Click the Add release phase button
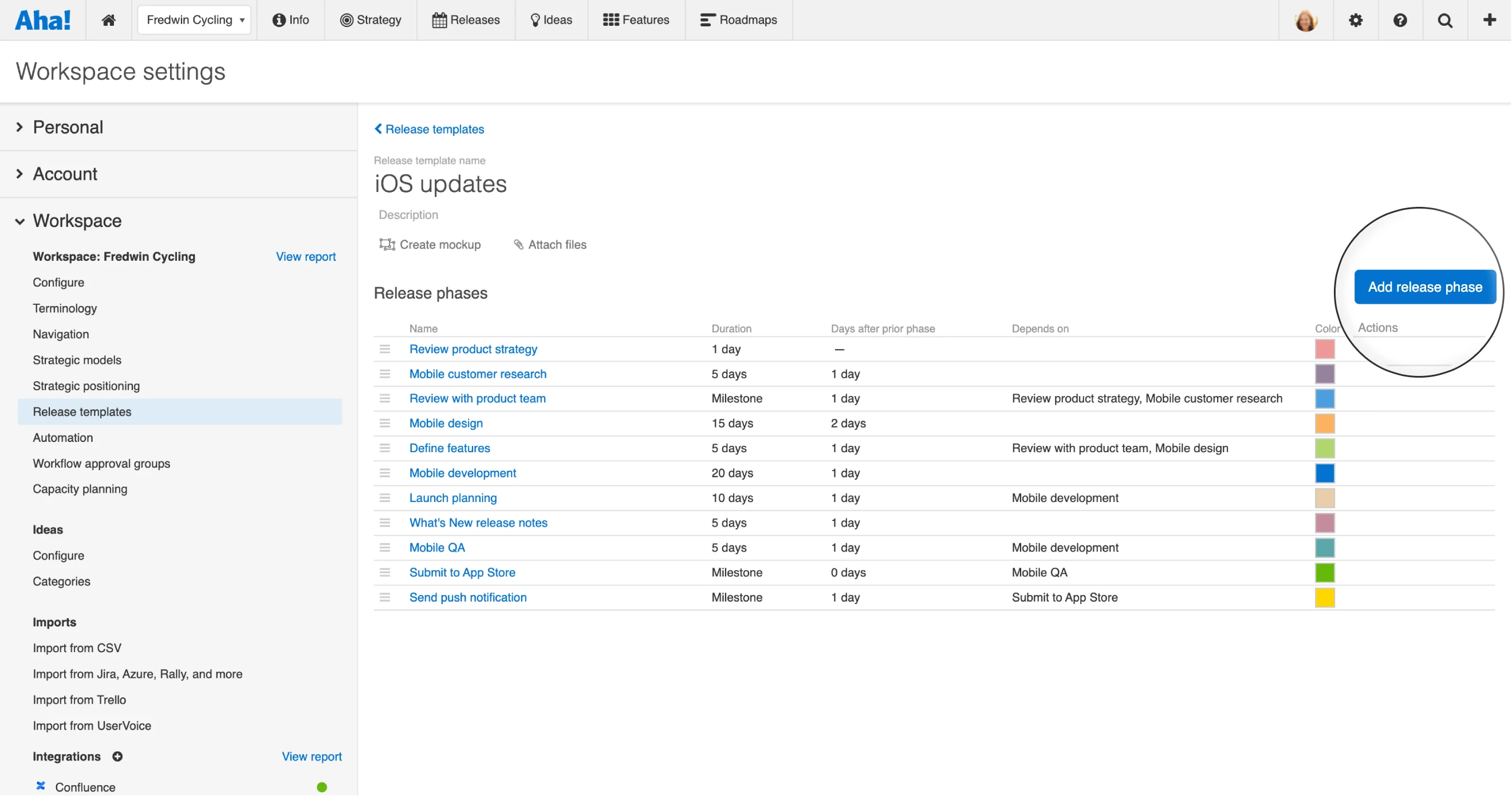The image size is (1512, 796). click(1424, 287)
